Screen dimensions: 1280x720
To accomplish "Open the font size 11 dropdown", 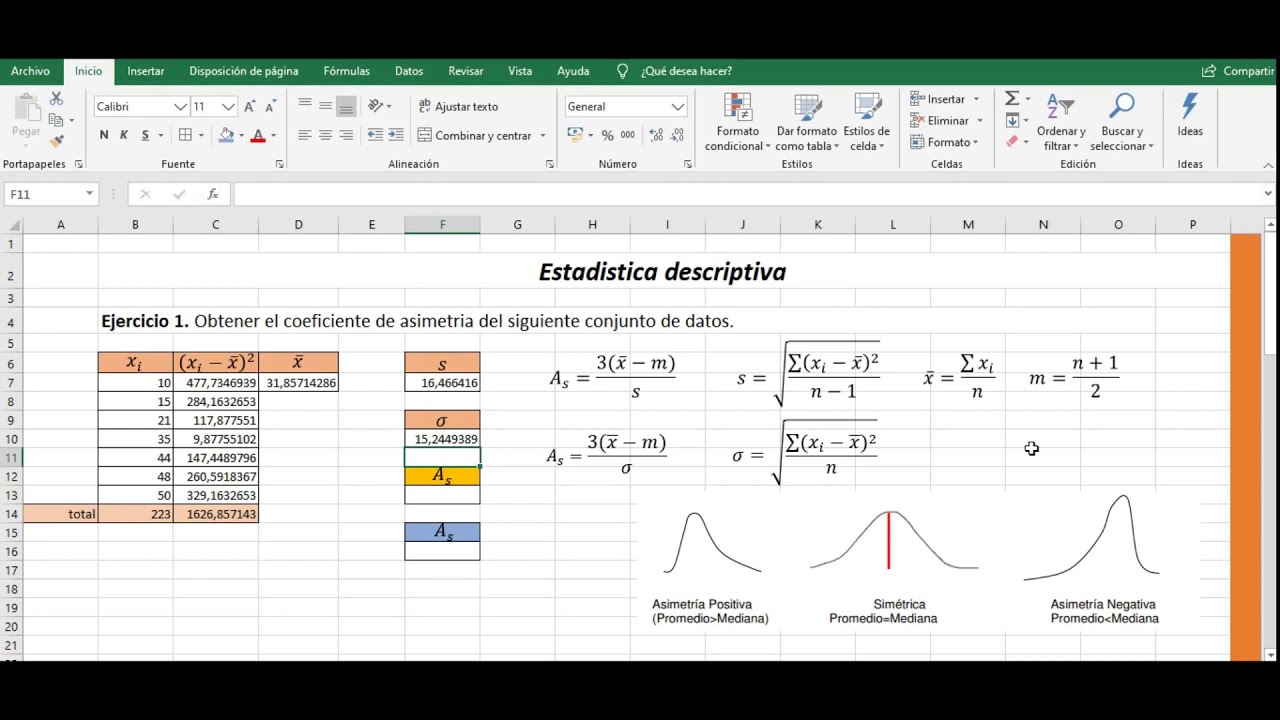I will pyautogui.click(x=228, y=107).
